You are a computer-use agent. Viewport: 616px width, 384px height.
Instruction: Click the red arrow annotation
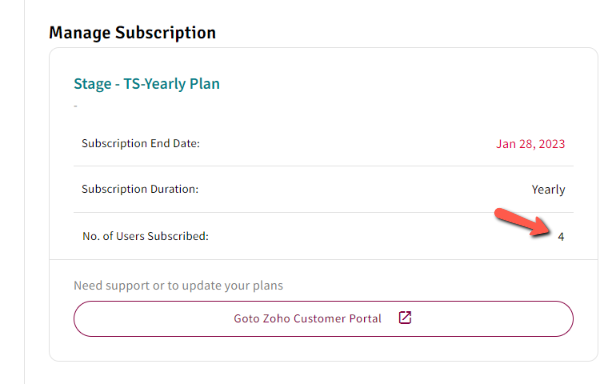523,222
